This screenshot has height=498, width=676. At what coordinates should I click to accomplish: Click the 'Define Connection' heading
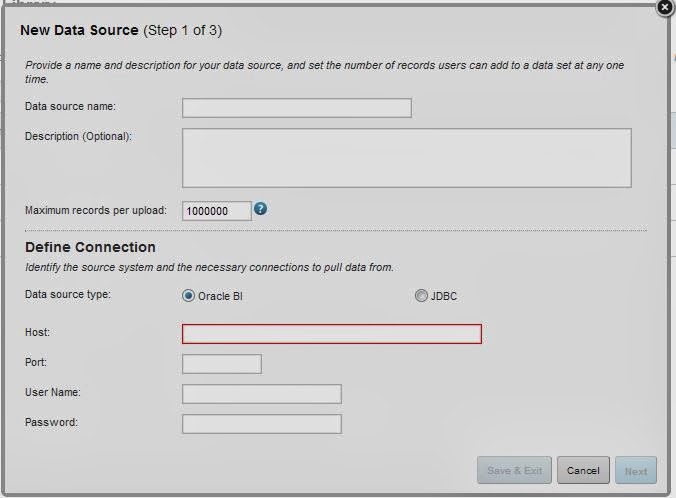tap(91, 247)
